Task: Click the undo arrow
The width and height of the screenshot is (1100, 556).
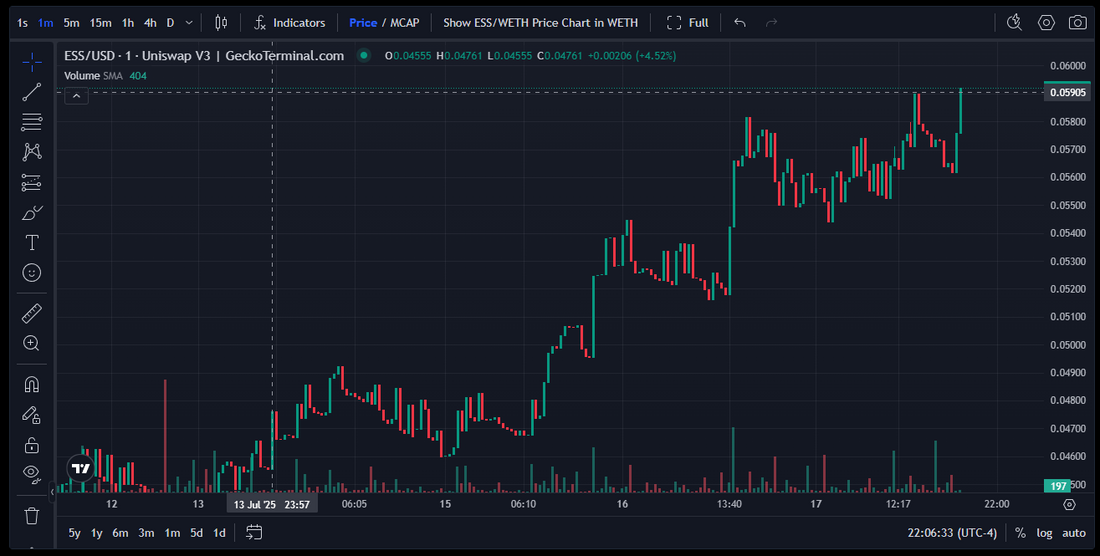Action: click(739, 22)
